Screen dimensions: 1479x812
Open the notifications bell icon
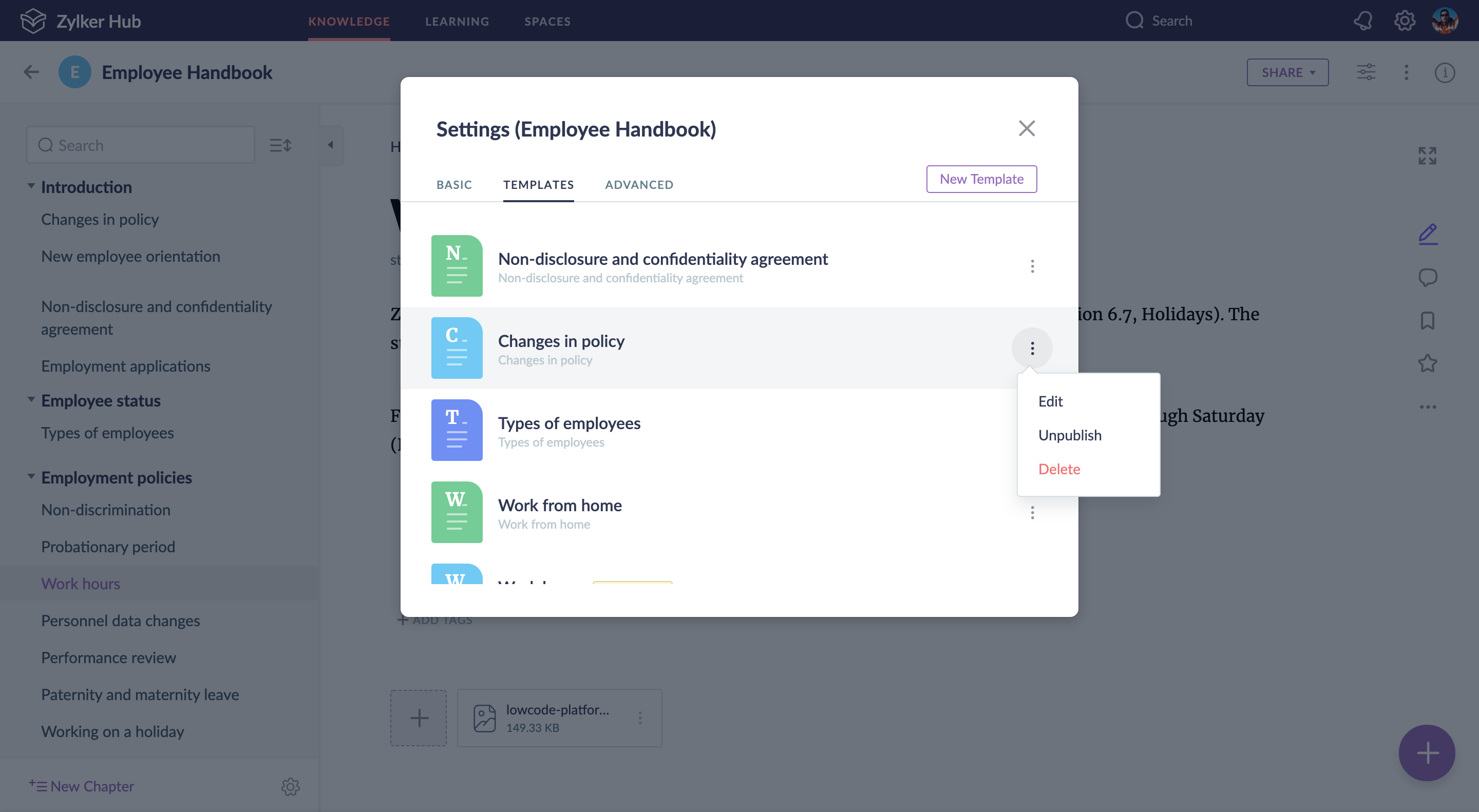pos(1362,21)
